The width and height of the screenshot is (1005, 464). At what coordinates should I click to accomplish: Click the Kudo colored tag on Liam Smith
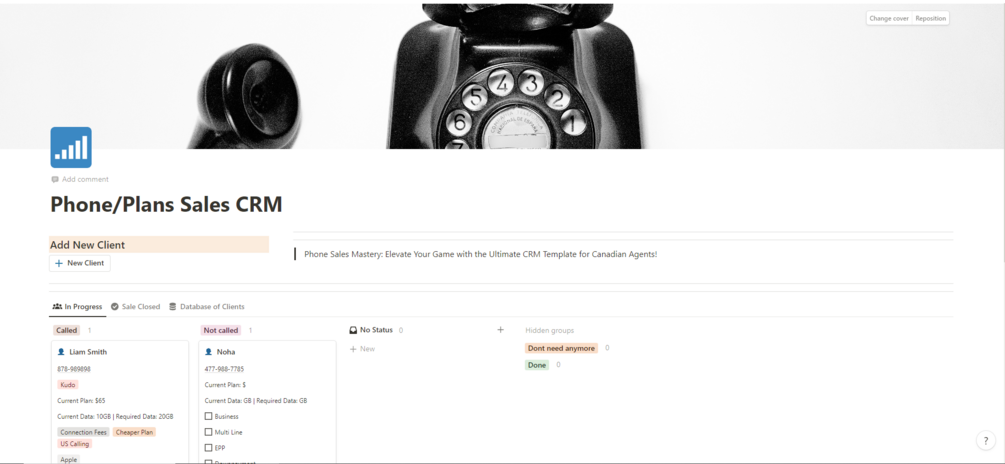[x=67, y=385]
